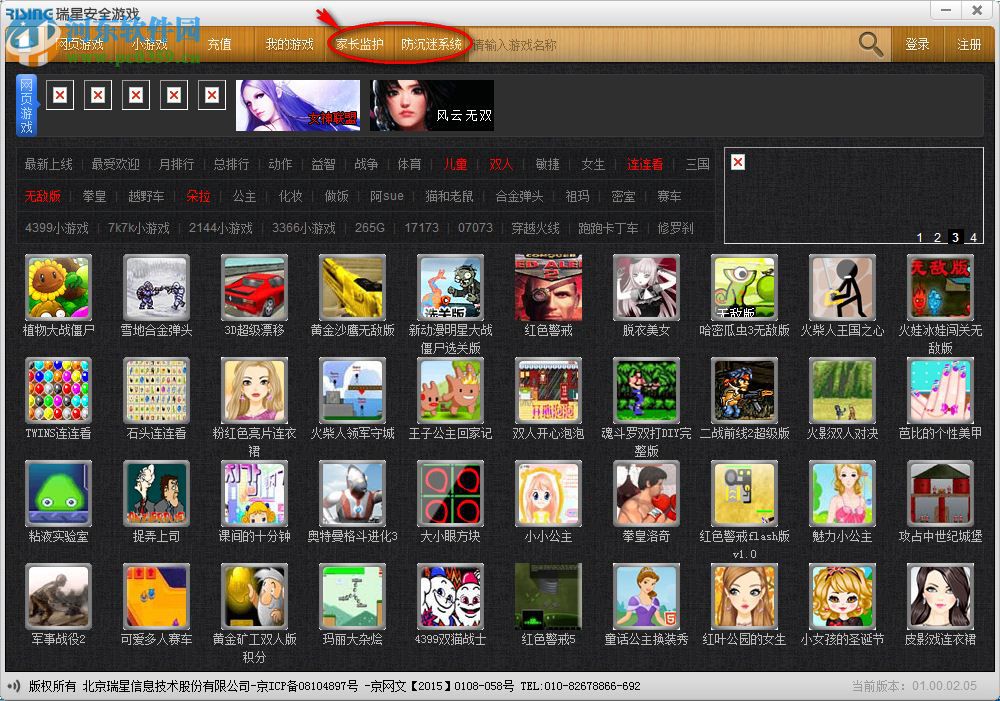Launch the 雪地合金弹头 game
The image size is (1000, 701).
(156, 288)
